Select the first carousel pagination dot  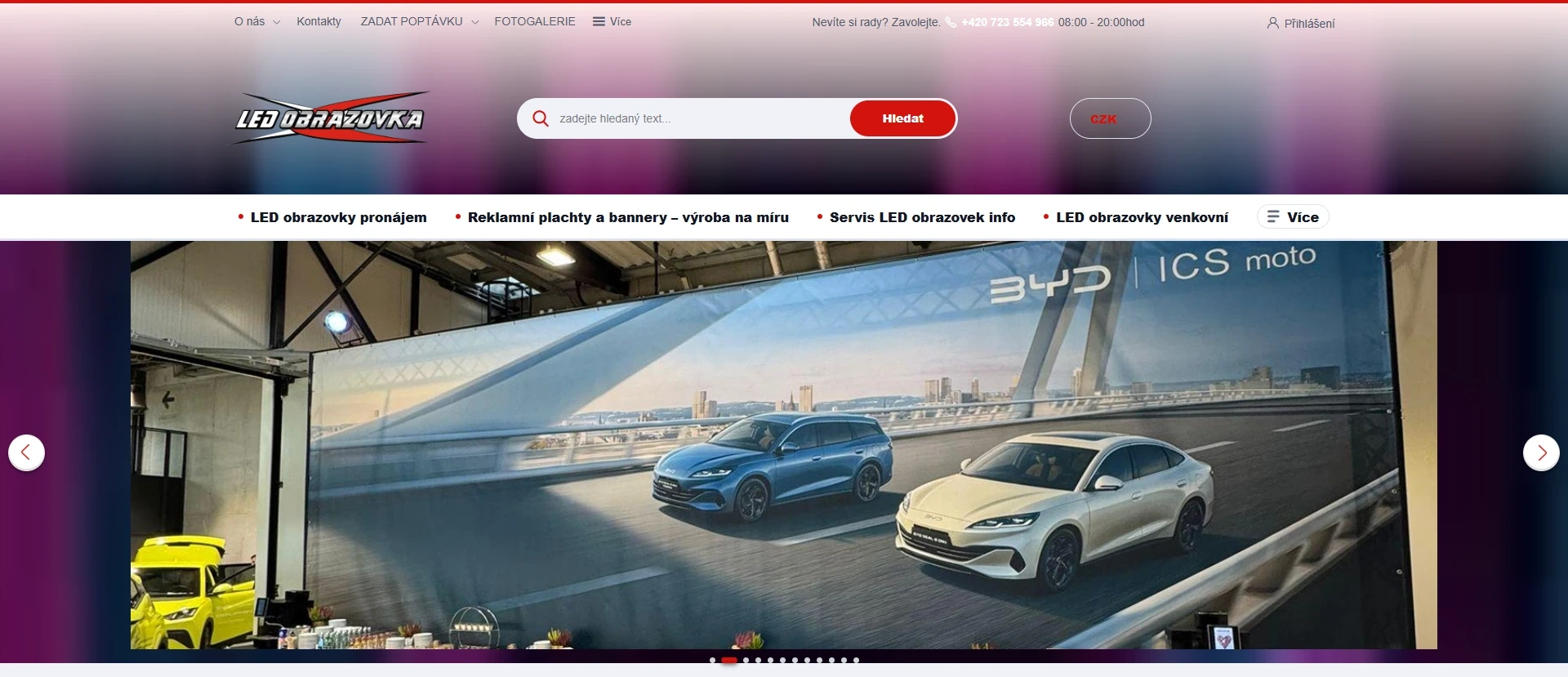click(x=713, y=660)
